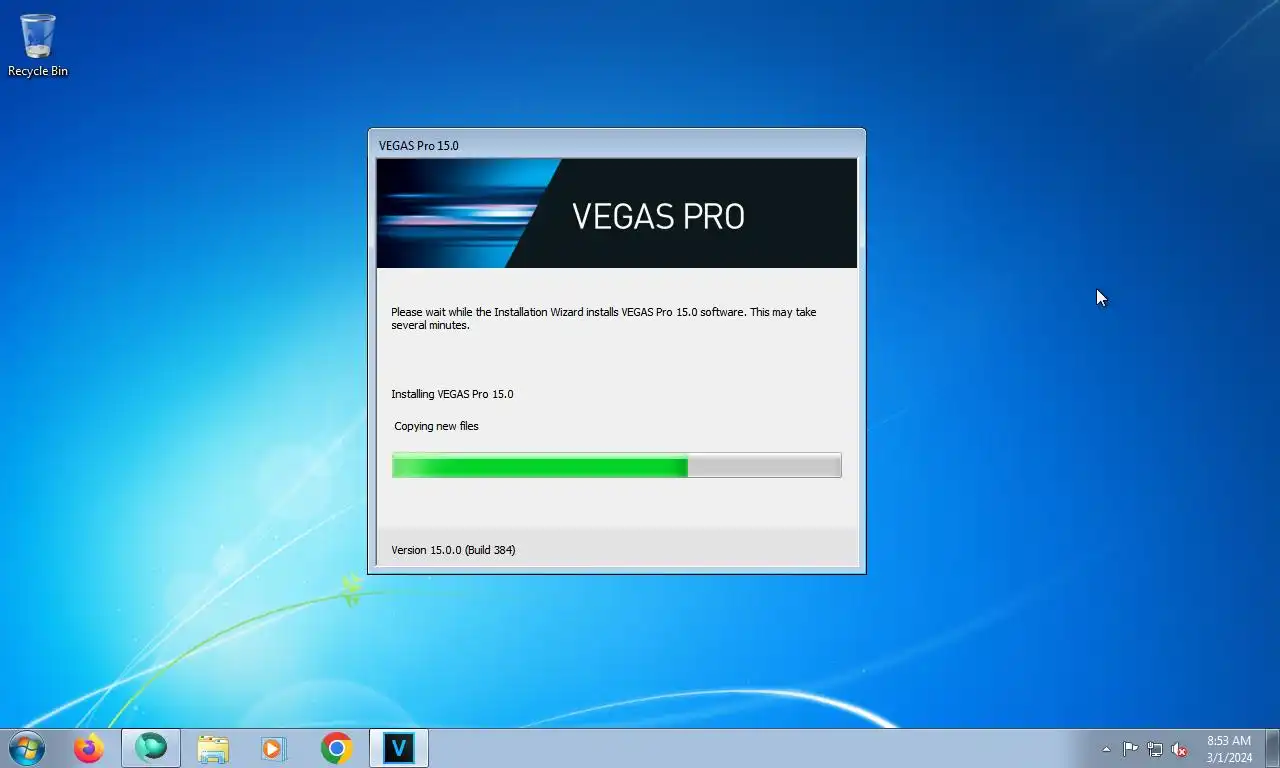Click the VEGAS Pro 15.0 title bar

pyautogui.click(x=617, y=145)
